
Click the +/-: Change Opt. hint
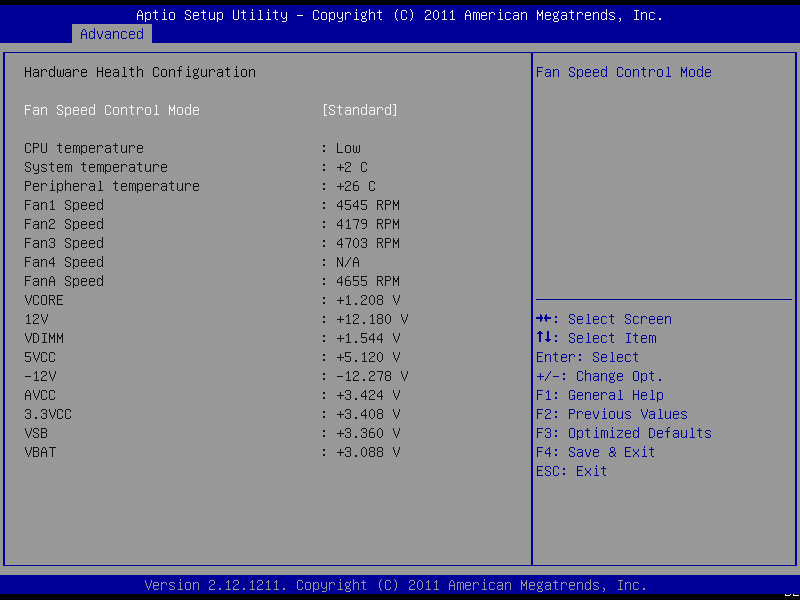coord(599,377)
